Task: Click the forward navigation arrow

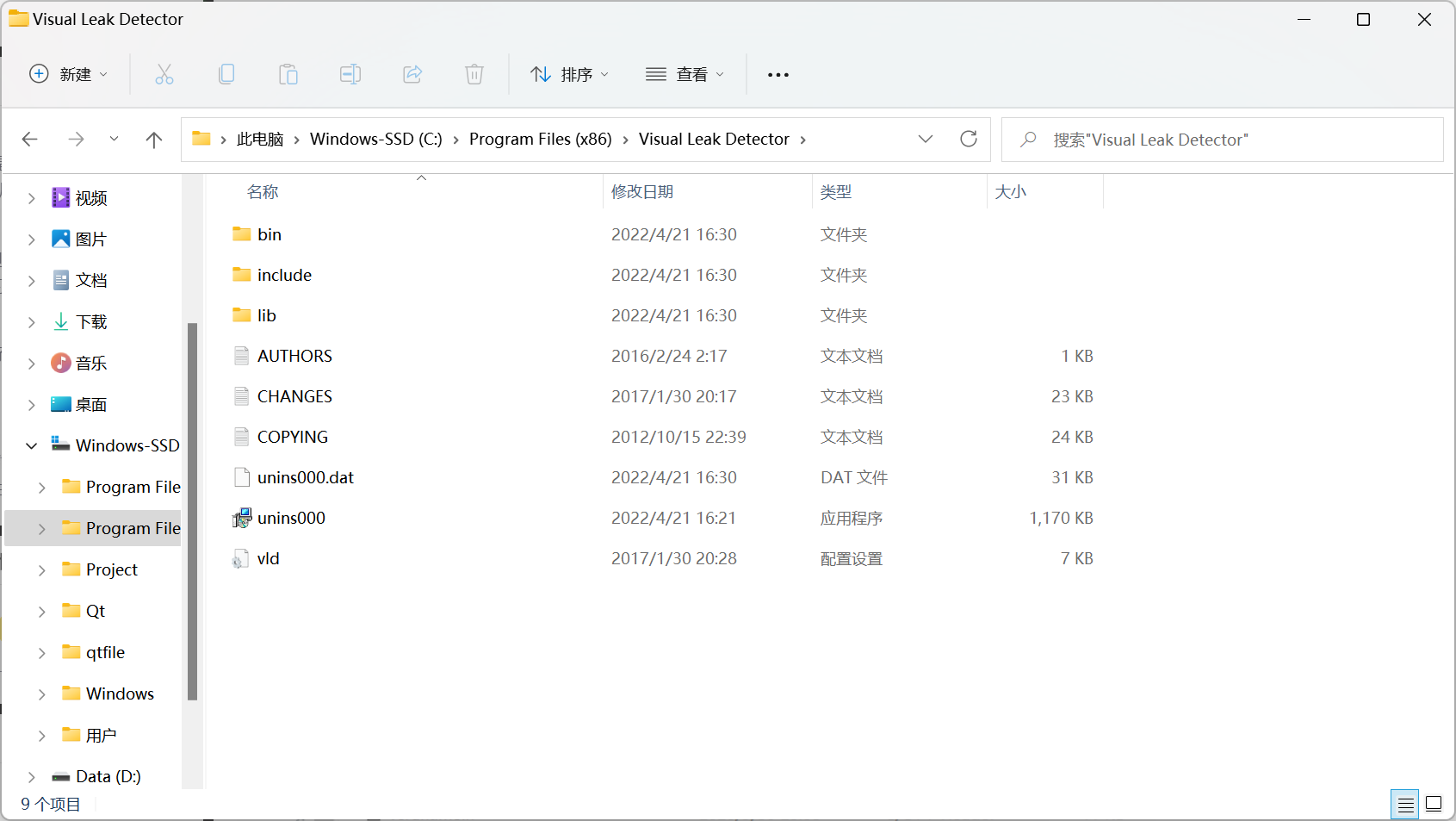Action: point(76,139)
